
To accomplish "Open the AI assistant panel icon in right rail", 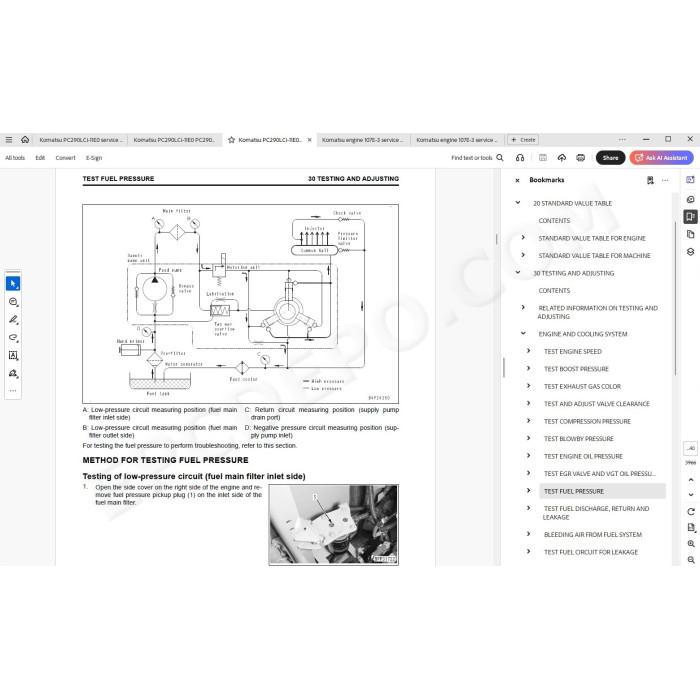I will pyautogui.click(x=690, y=180).
